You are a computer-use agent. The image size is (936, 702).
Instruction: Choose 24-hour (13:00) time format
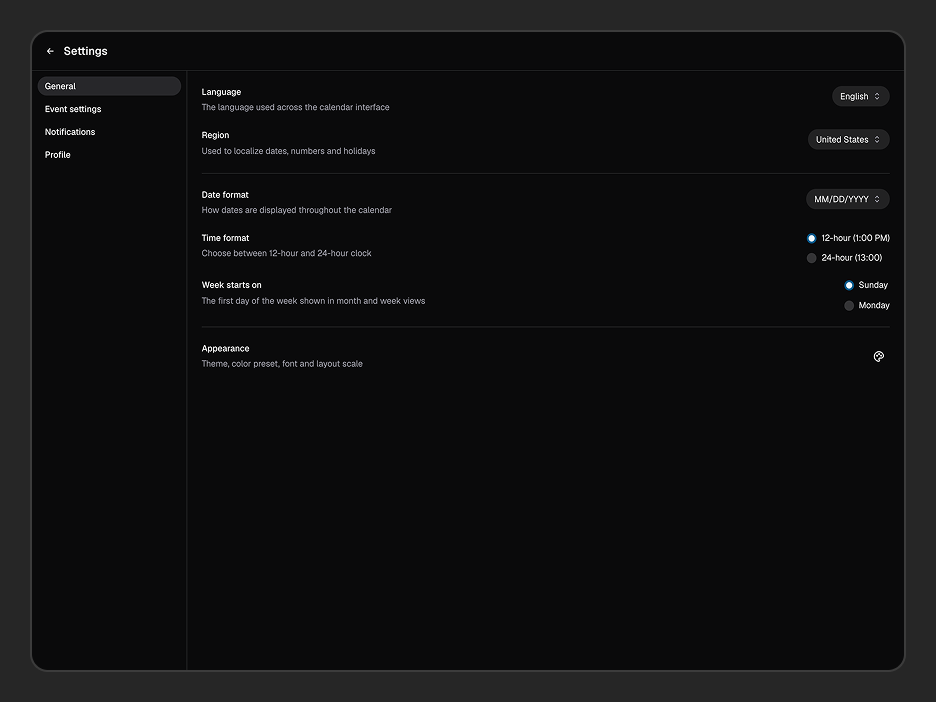[x=844, y=258]
